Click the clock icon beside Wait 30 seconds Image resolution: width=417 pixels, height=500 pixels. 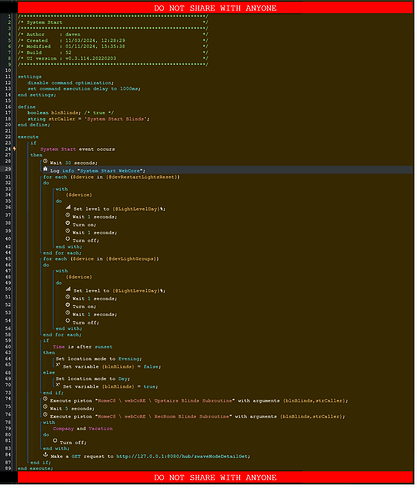[x=45, y=161]
